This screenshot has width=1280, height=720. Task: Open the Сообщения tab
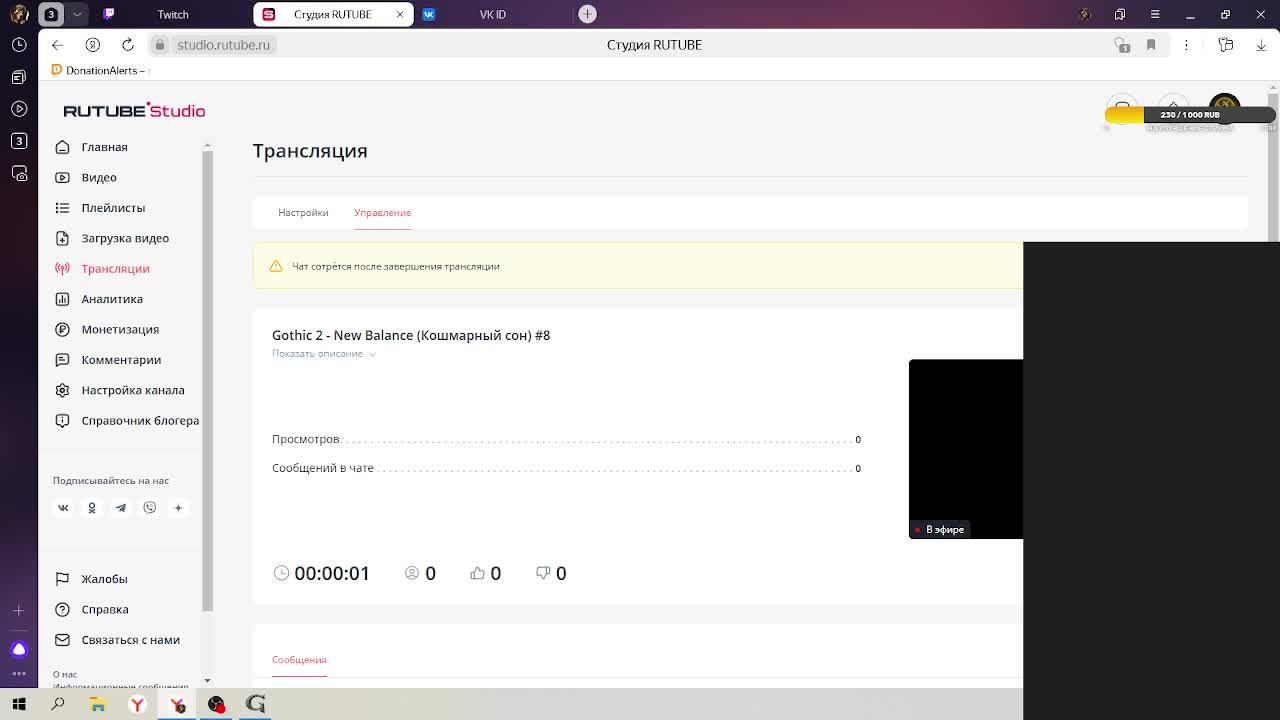pos(299,659)
